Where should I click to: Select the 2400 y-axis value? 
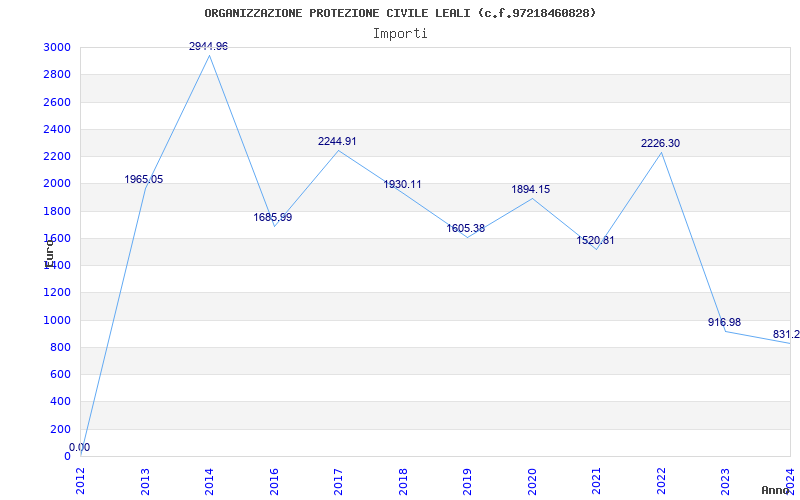58,129
